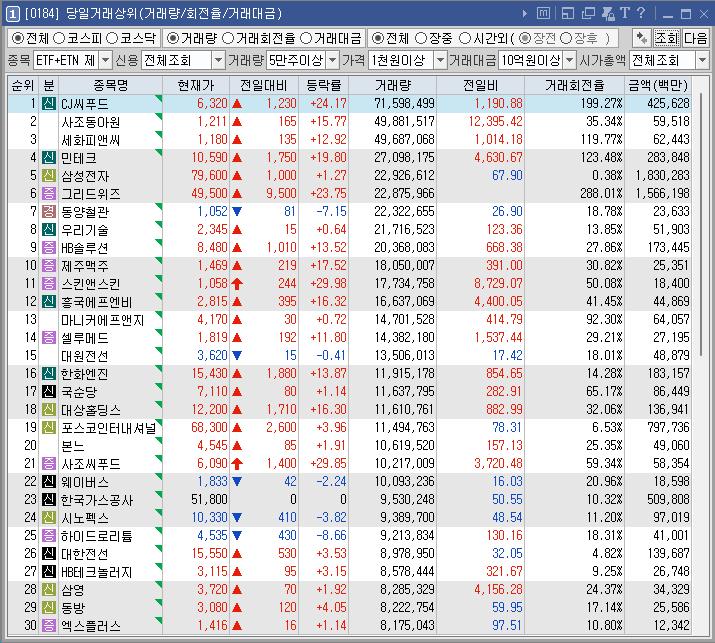The height and width of the screenshot is (643, 715).
Task: Click the green corner marker on 사조동아원 row
Action: tap(159, 116)
